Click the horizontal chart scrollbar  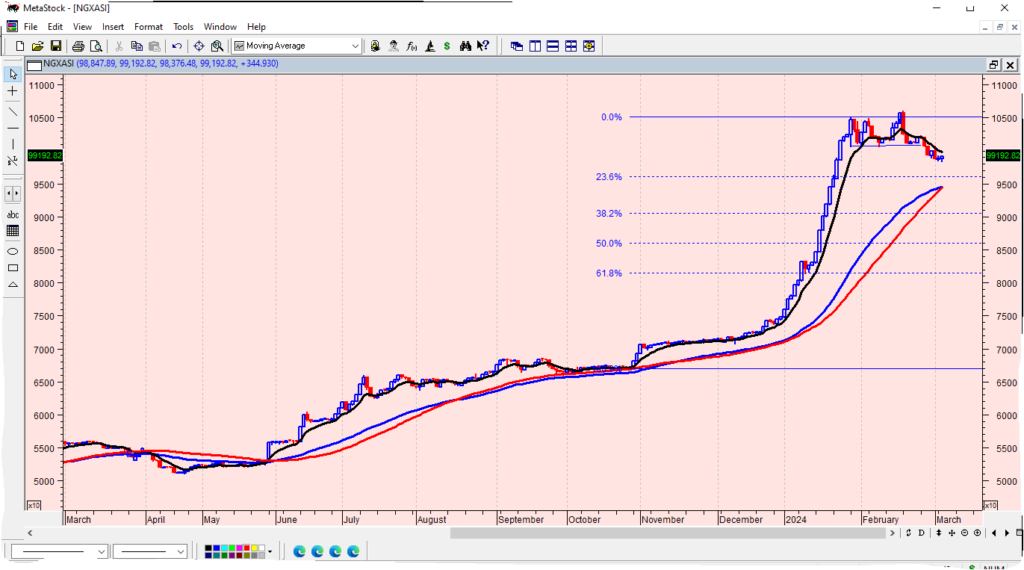[x=670, y=533]
